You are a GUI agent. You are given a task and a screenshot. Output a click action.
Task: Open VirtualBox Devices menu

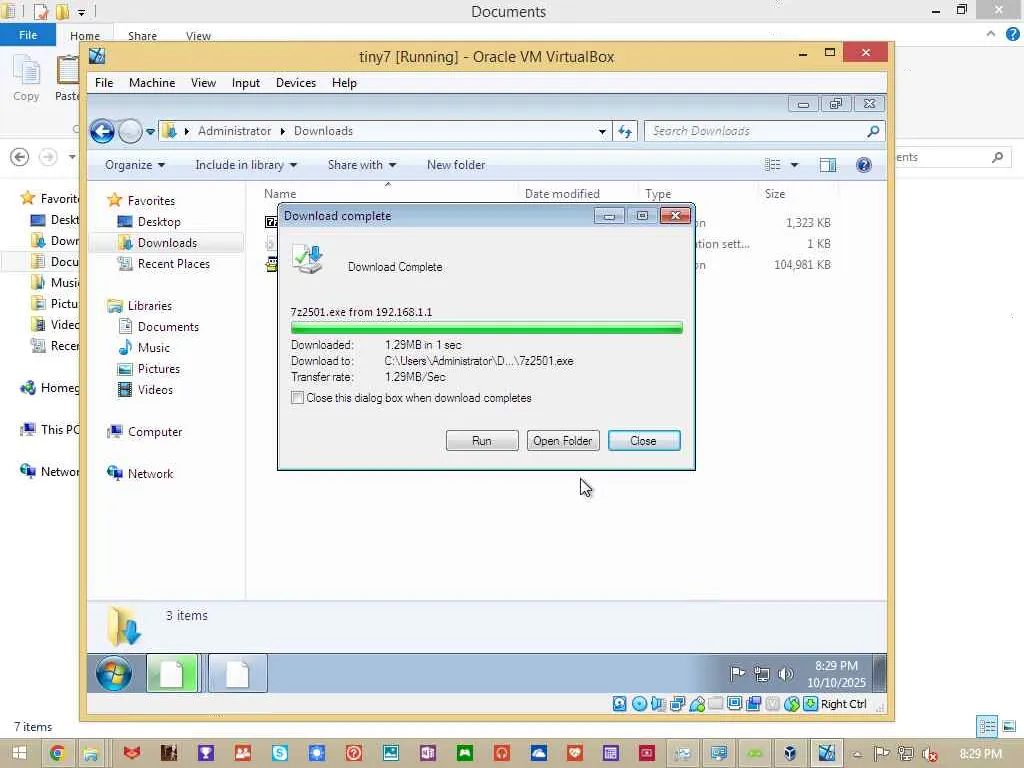296,83
